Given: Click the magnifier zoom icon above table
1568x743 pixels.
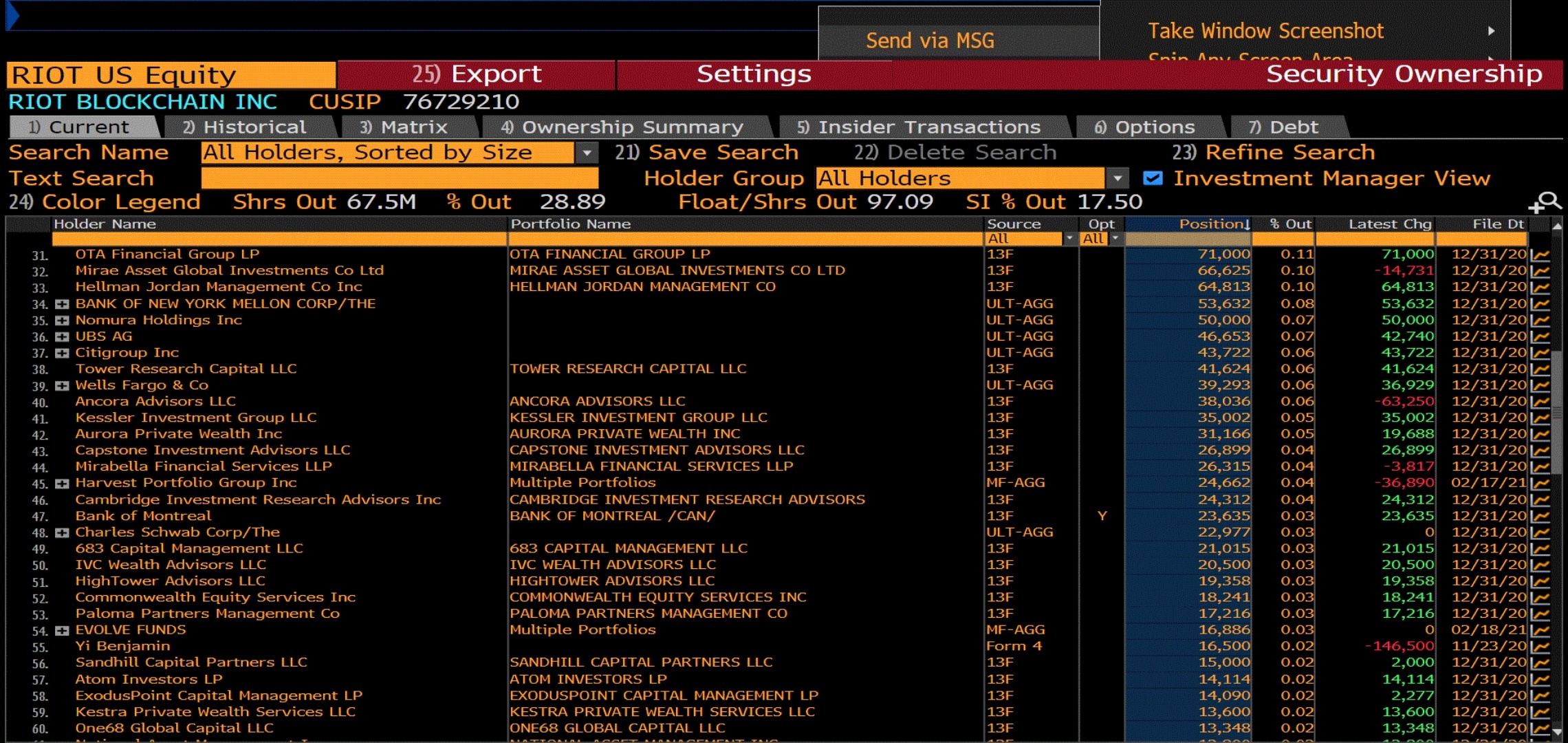Looking at the screenshot, I should tap(1546, 202).
